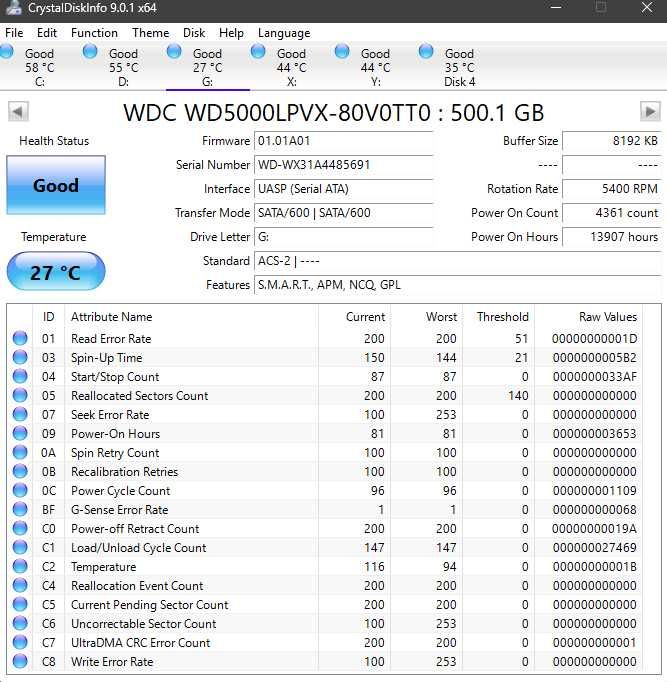Viewport: 667px width, 682px height.
Task: Click the Disk 4 health orb
Action: (x=426, y=51)
